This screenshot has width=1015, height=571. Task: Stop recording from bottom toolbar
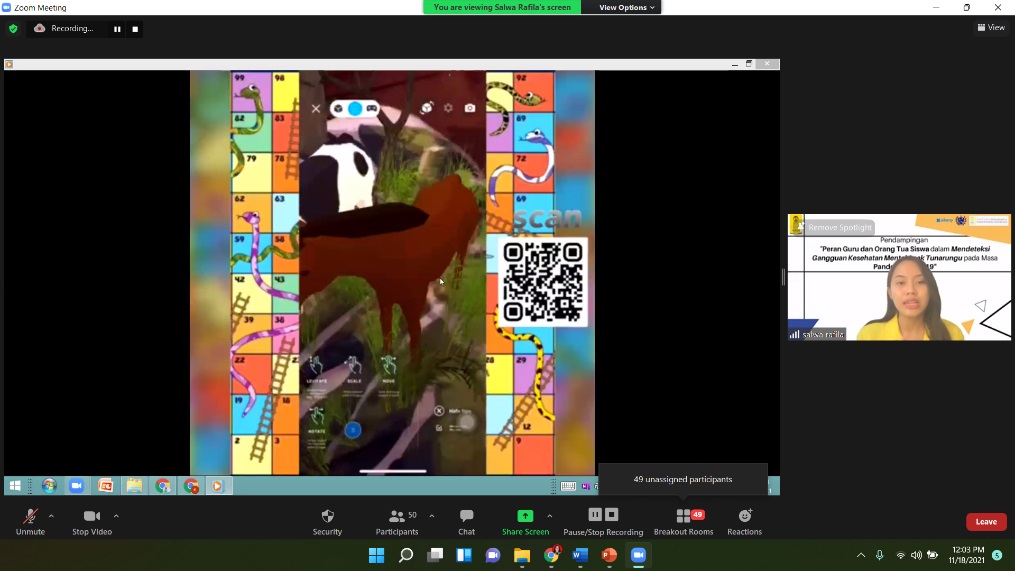pyautogui.click(x=612, y=515)
